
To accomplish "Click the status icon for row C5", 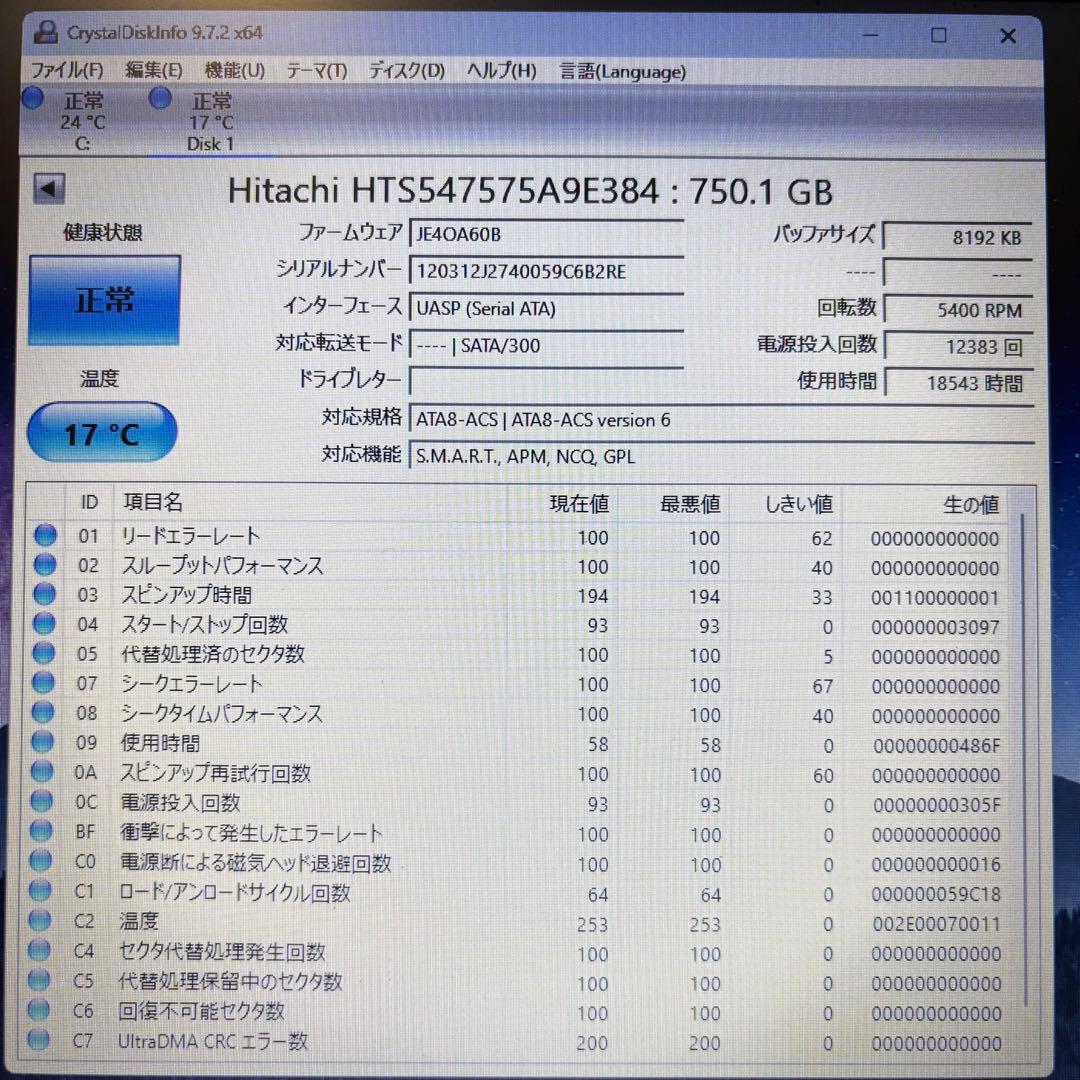I will [39, 980].
